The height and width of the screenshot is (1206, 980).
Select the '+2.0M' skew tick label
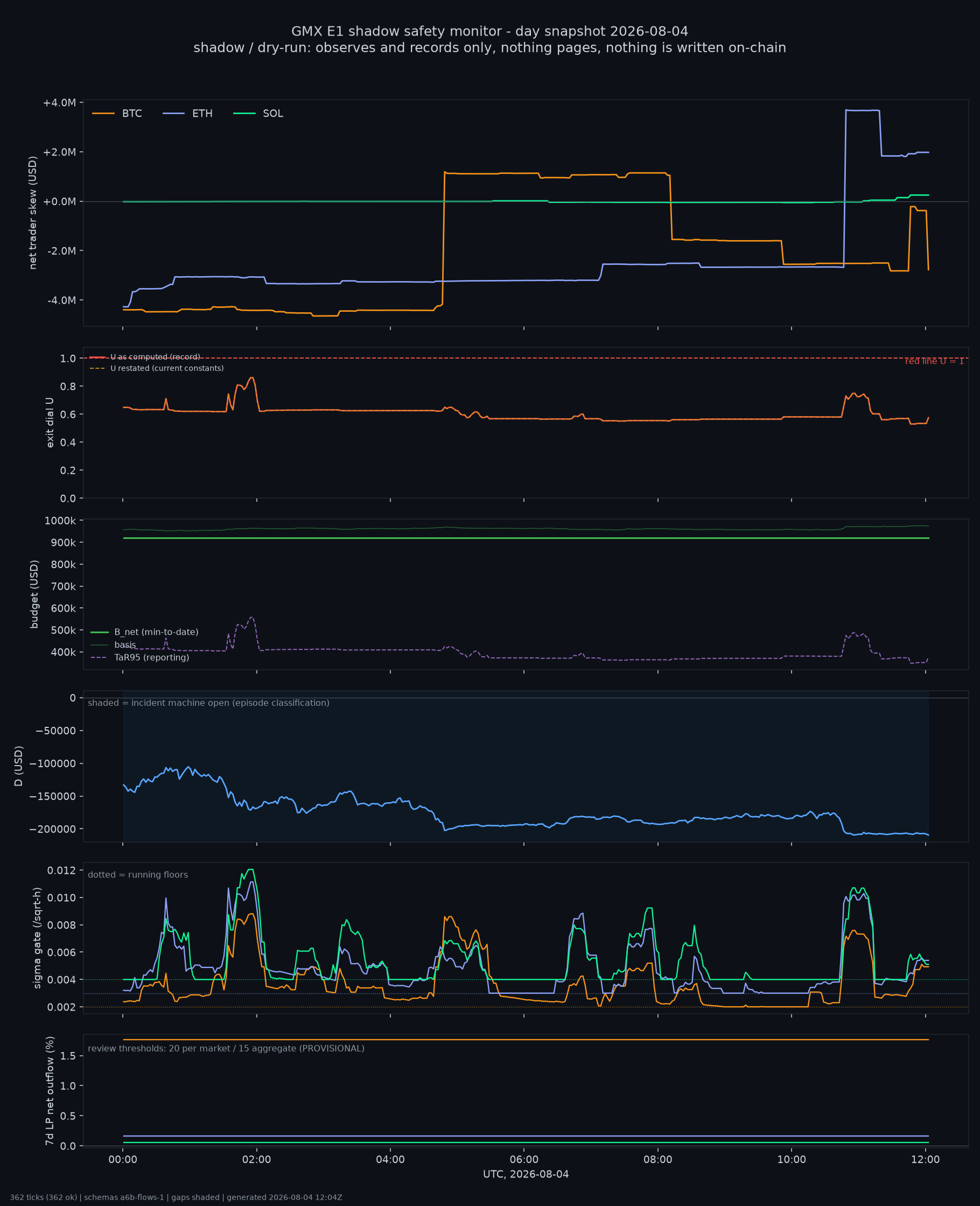(59, 152)
